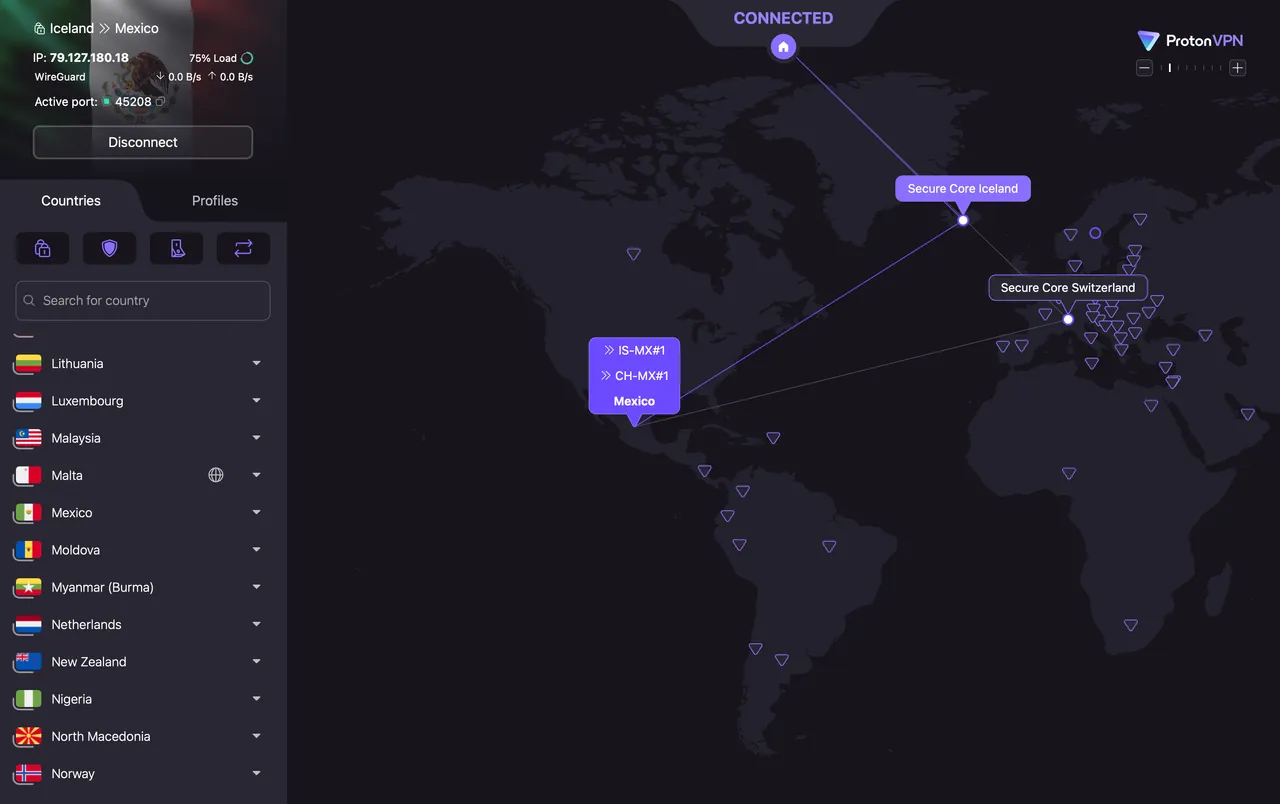
Task: Select CH-MX#1 in the Mexico popup
Action: (x=634, y=376)
